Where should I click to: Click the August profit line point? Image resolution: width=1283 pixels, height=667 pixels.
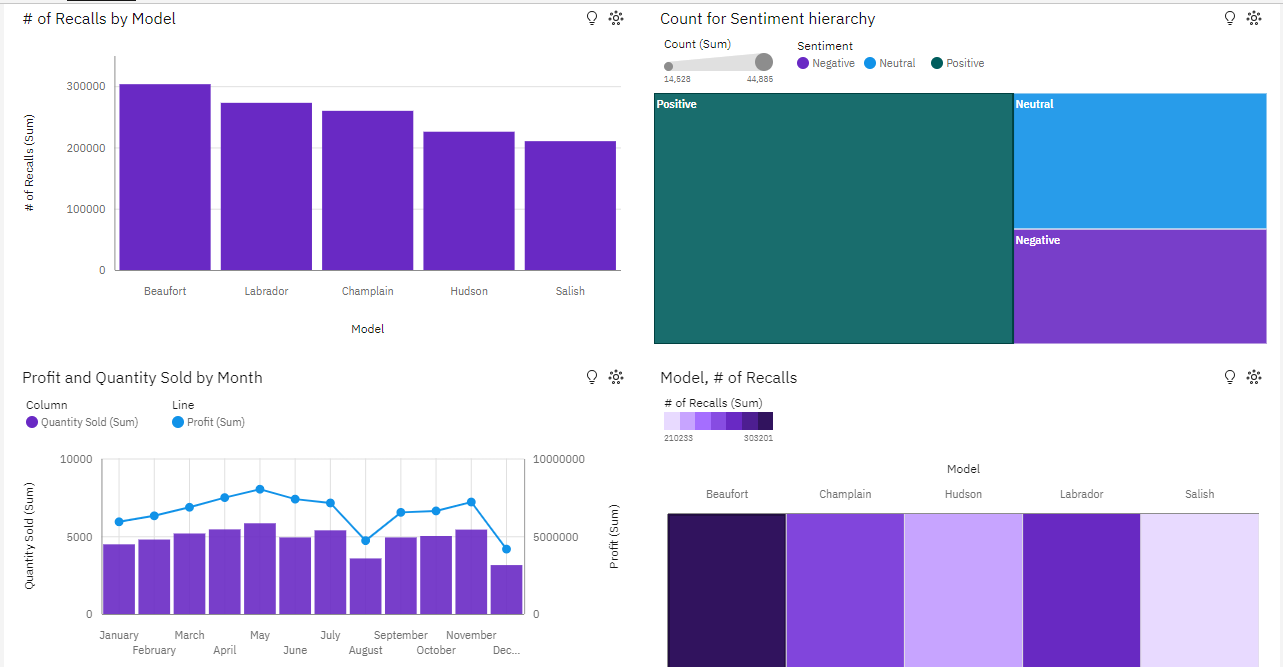(x=365, y=540)
